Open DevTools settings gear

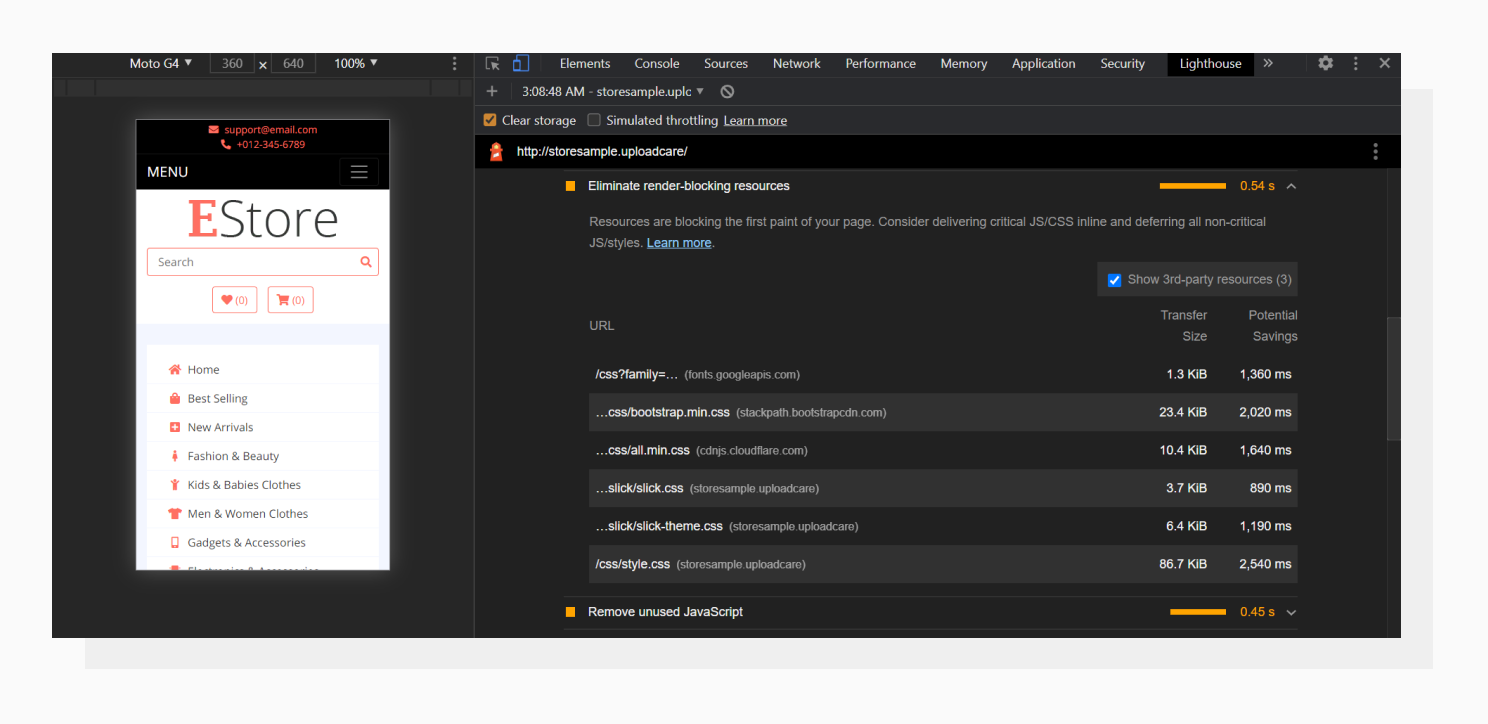(x=1325, y=63)
